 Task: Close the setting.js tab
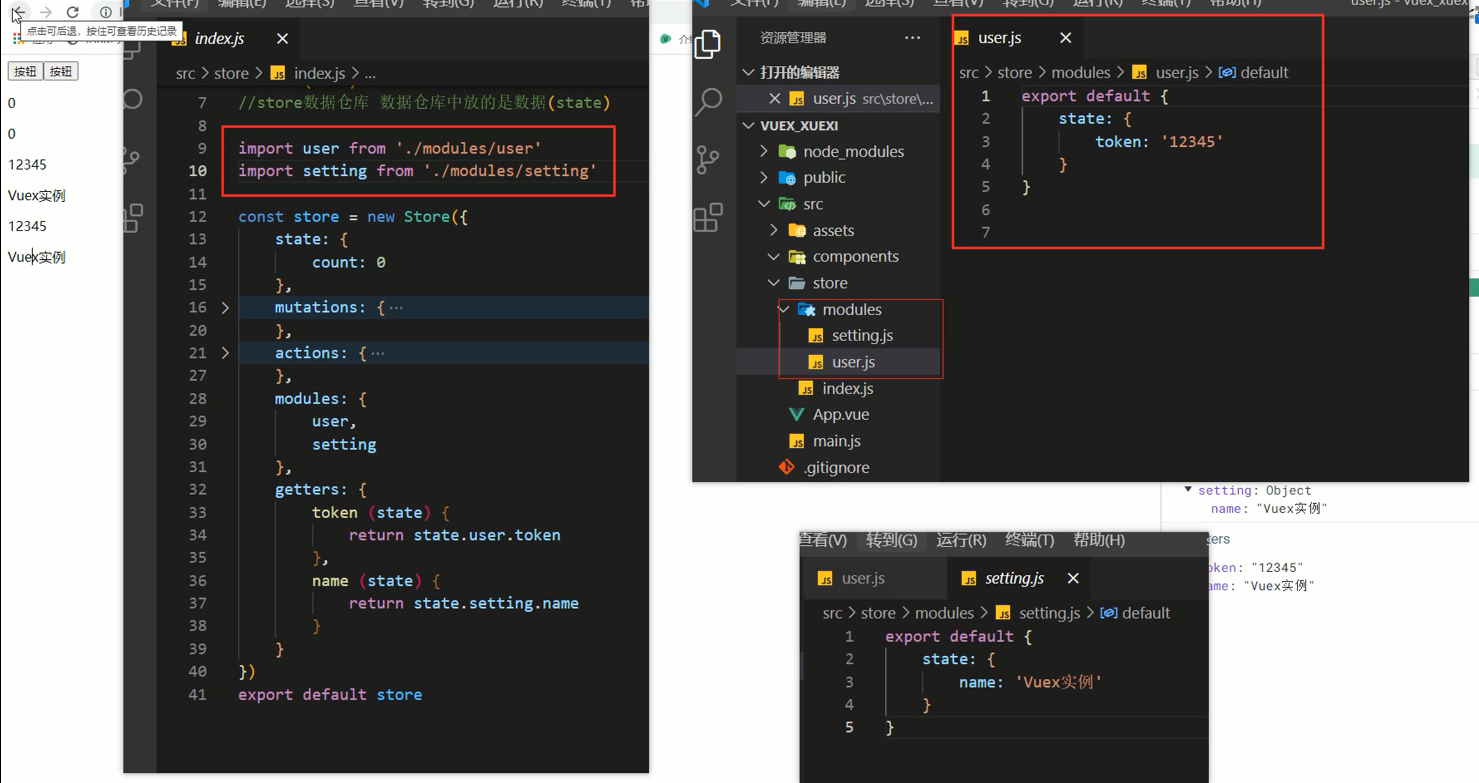pos(1073,578)
